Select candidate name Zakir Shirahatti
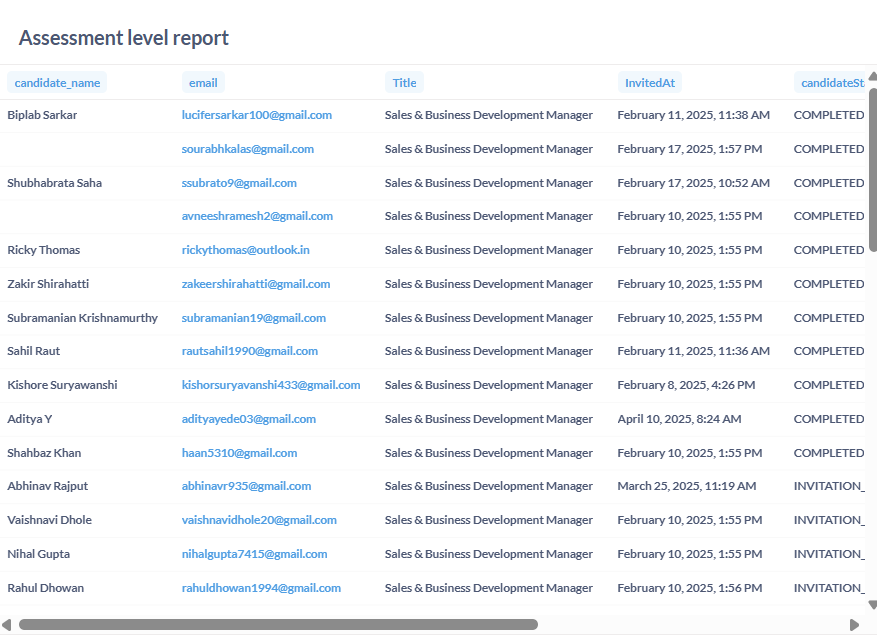877x637 pixels. pos(48,285)
